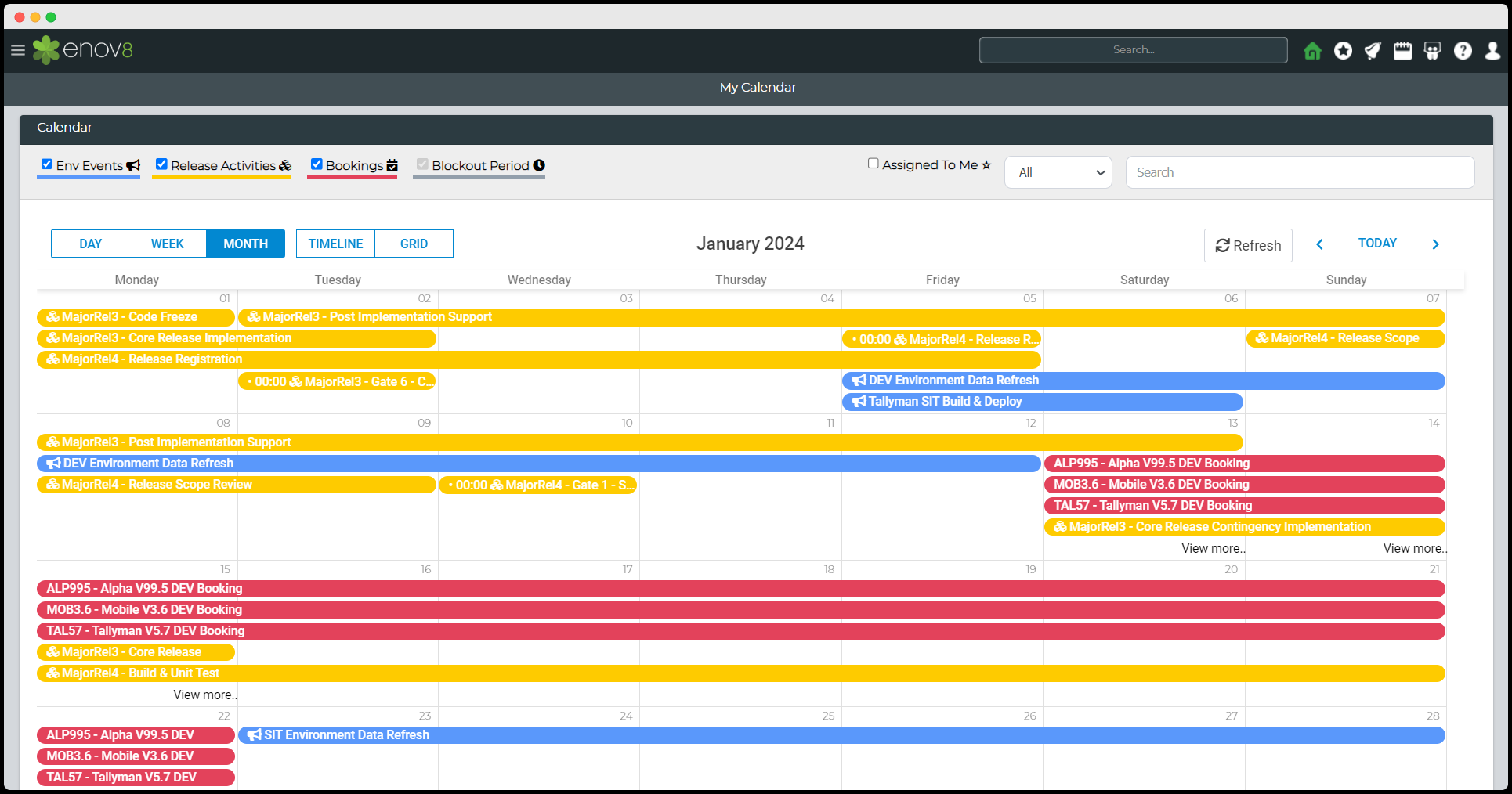1512x794 pixels.
Task: Go to the green home icon
Action: pyautogui.click(x=1312, y=51)
